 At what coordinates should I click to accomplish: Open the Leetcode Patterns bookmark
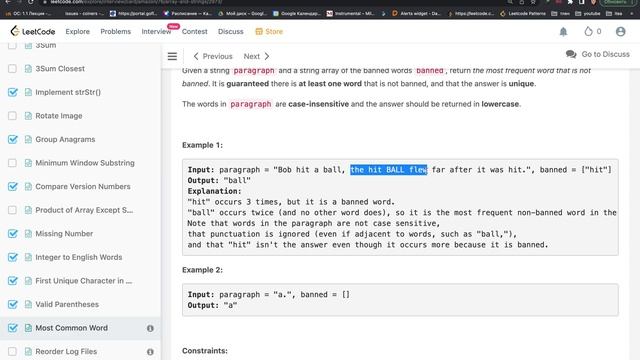pos(522,13)
